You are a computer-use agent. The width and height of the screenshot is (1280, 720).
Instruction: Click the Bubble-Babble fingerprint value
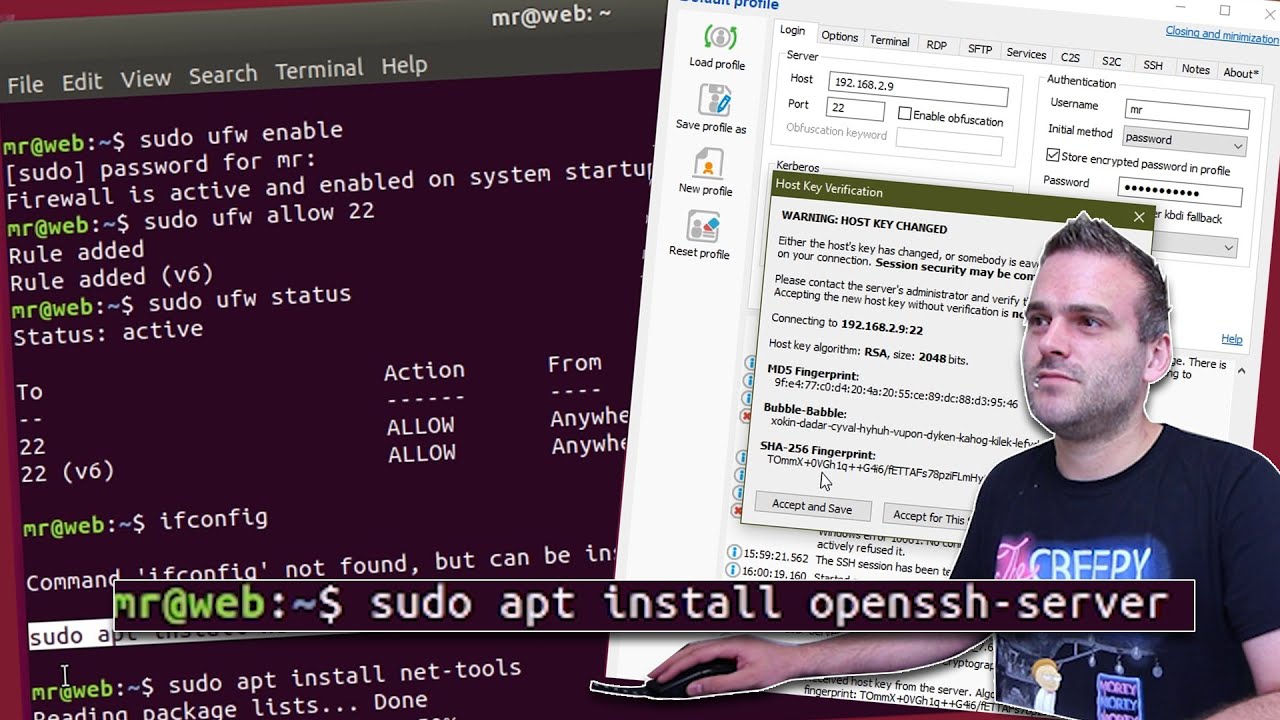click(x=905, y=432)
